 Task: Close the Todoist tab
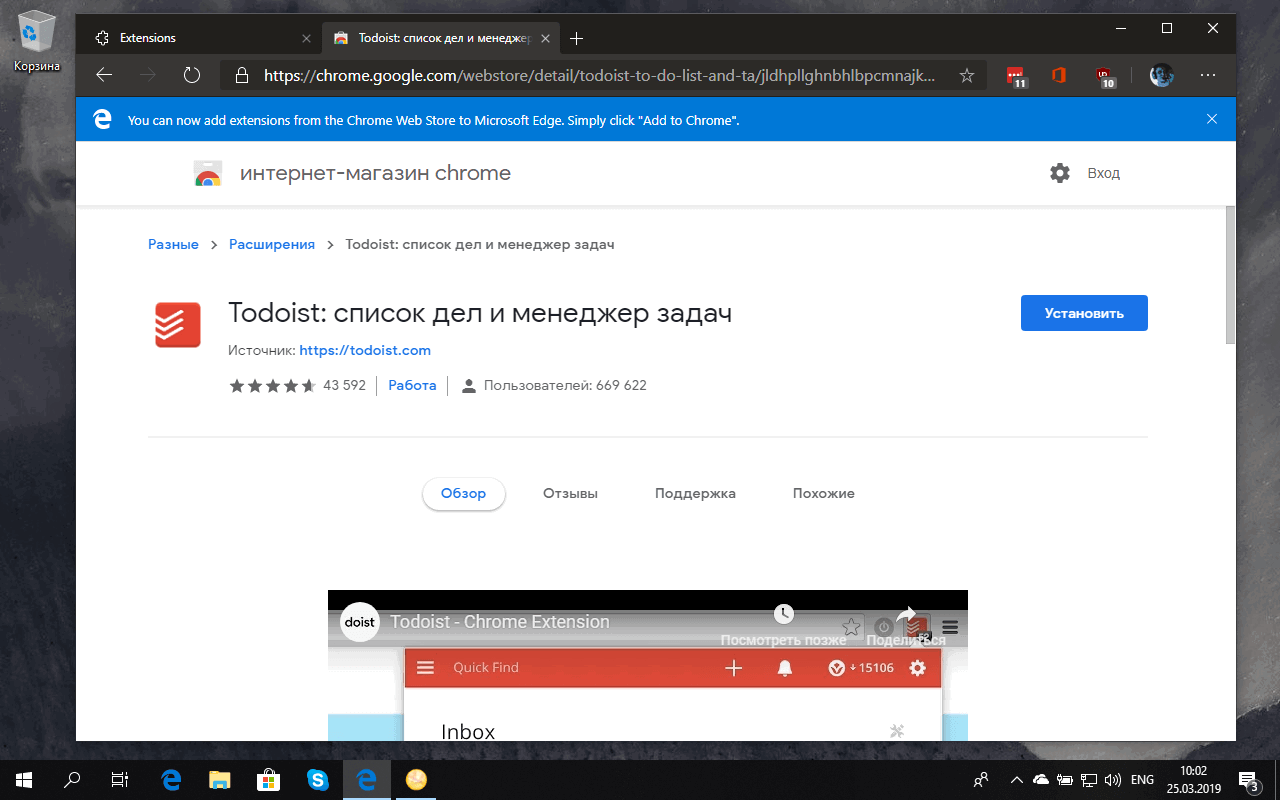[547, 38]
